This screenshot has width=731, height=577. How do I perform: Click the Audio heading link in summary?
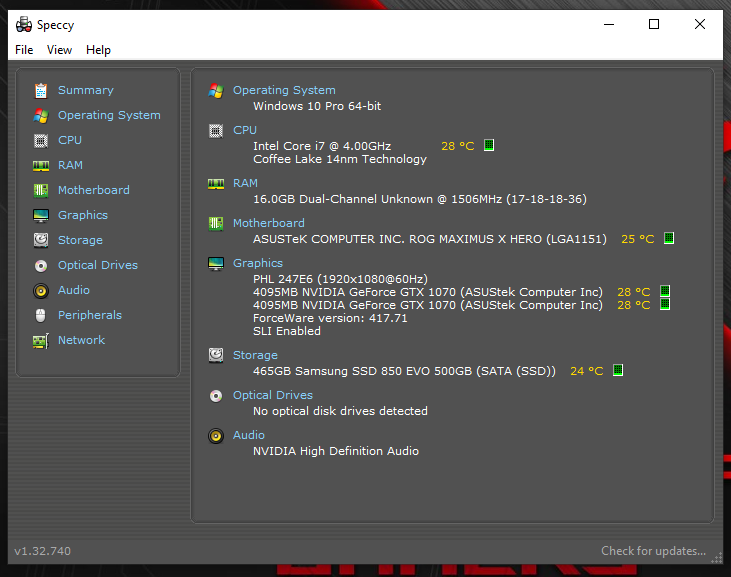249,435
